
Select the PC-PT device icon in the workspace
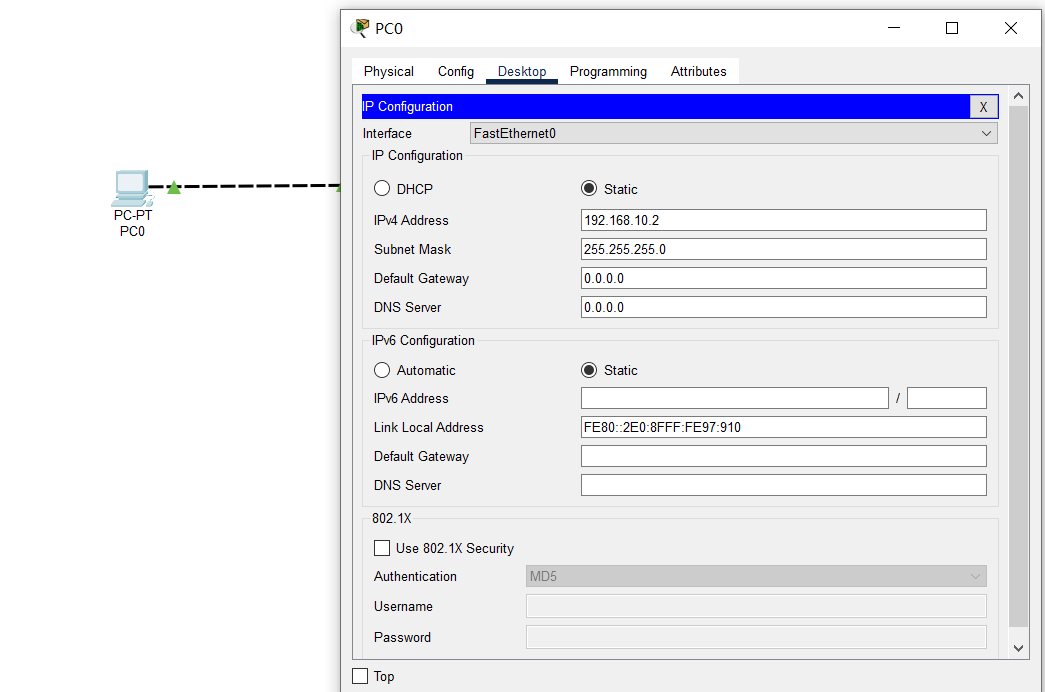132,188
